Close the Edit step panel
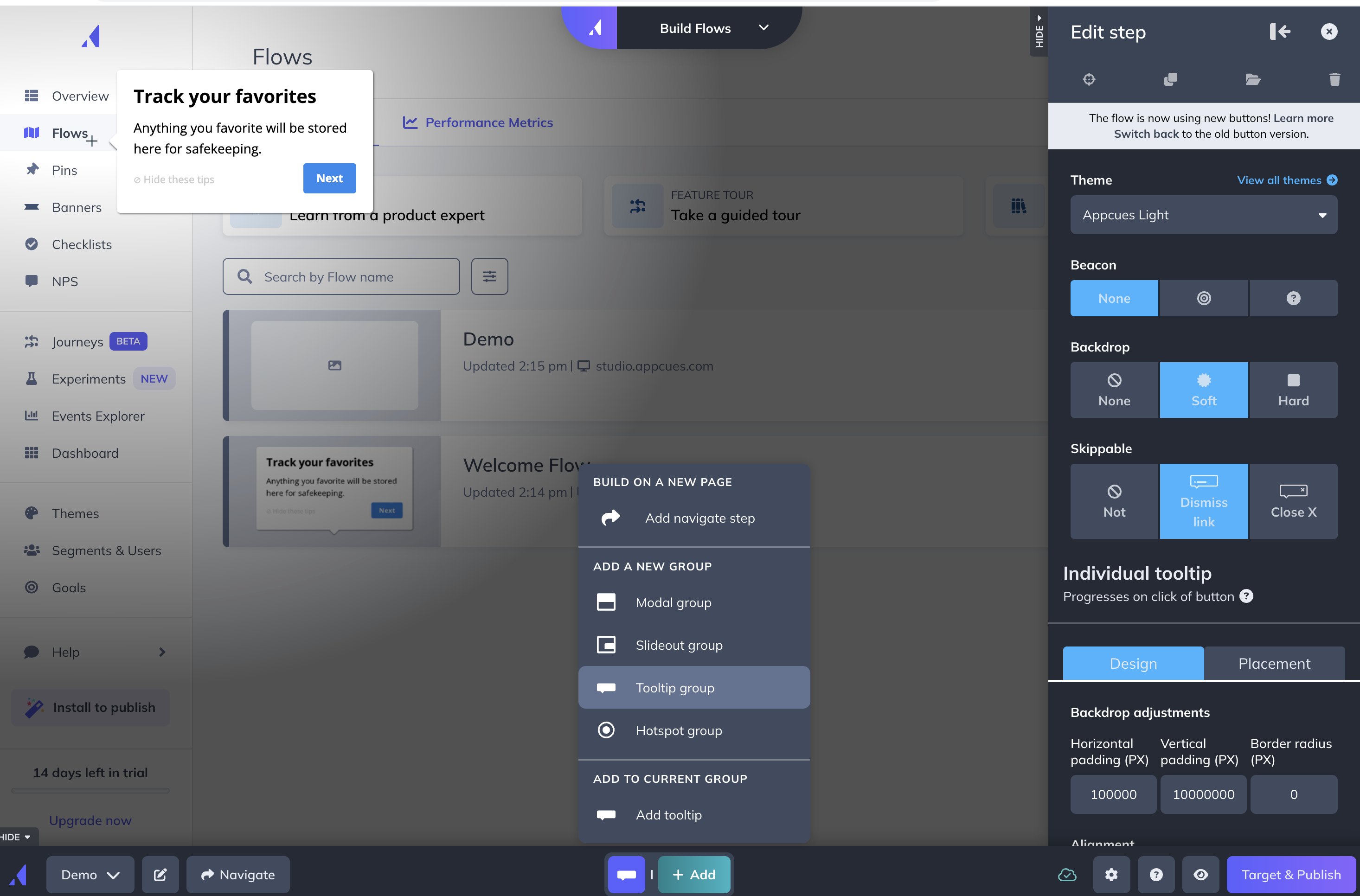Screen dimensions: 1360x896 [x=1329, y=32]
